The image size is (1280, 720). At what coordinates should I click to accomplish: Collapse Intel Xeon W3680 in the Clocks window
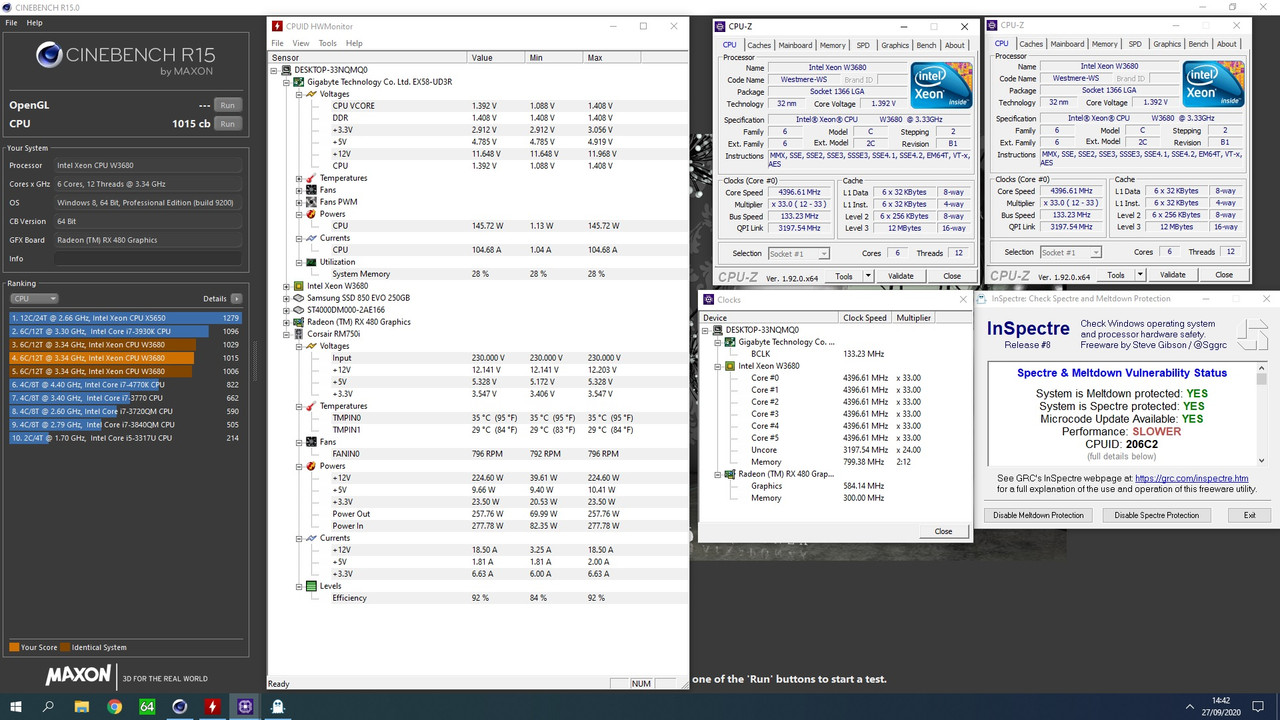[718, 366]
